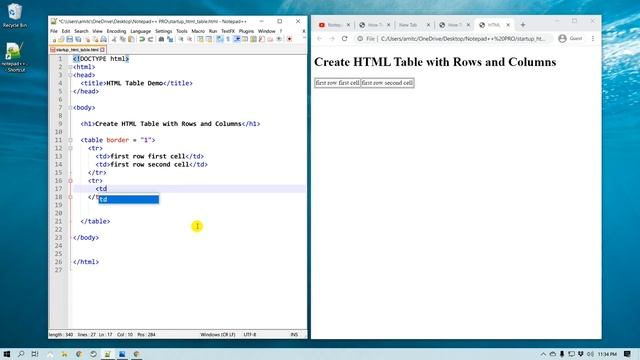The width and height of the screenshot is (640, 360).
Task: Click 'UTF-8' encoding in the status bar
Action: coord(250,334)
